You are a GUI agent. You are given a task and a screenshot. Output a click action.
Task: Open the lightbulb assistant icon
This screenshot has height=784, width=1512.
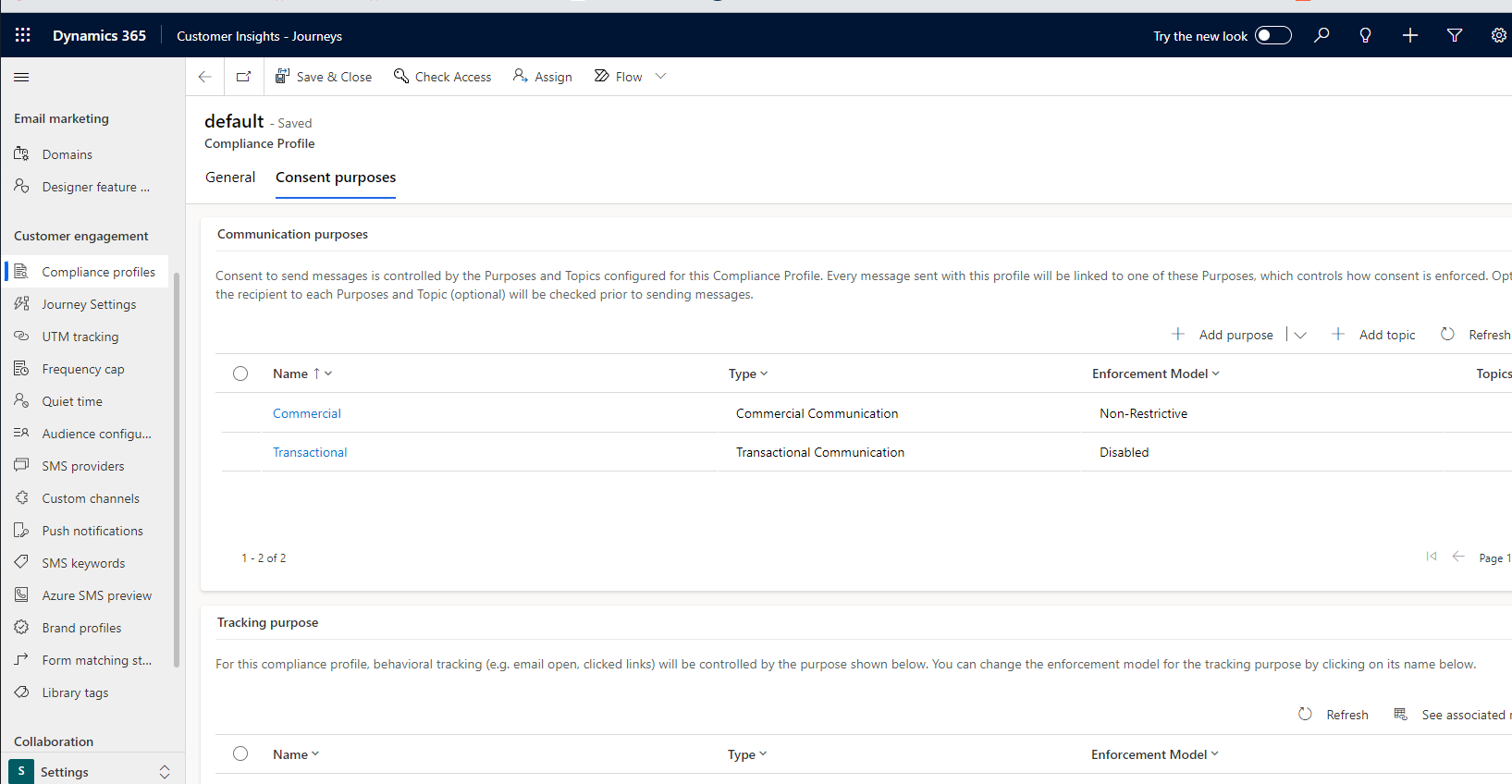pyautogui.click(x=1365, y=35)
